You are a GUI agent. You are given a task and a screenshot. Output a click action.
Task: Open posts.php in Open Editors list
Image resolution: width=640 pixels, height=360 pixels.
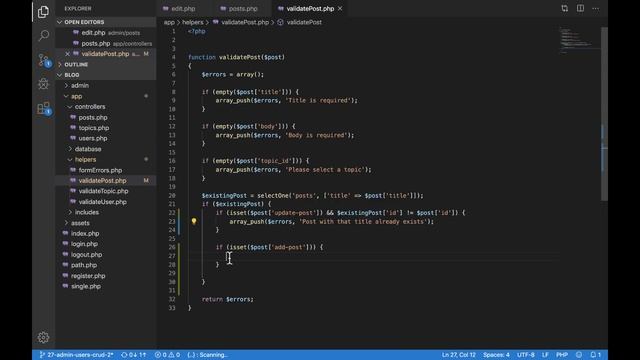(x=105, y=43)
